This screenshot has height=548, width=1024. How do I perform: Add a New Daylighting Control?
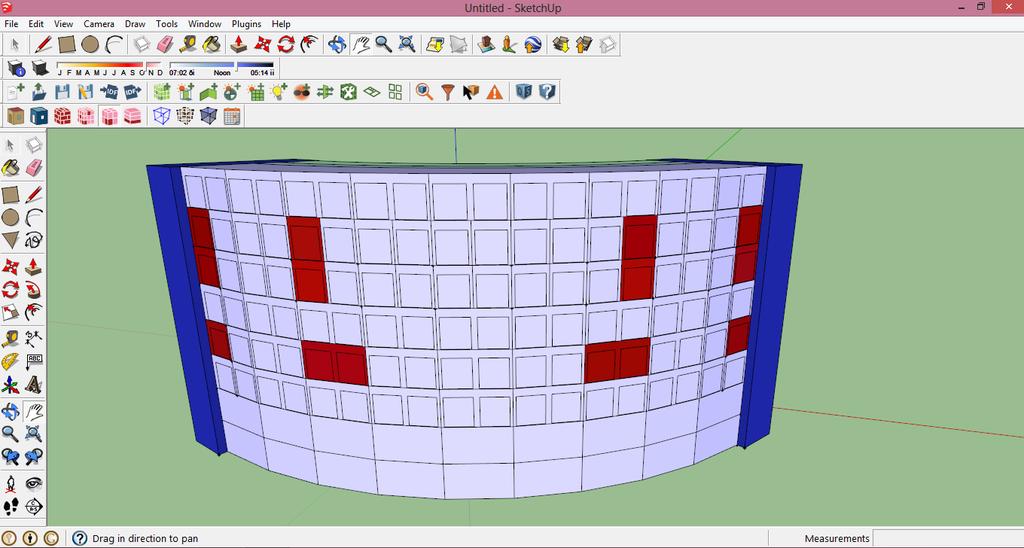(x=232, y=92)
